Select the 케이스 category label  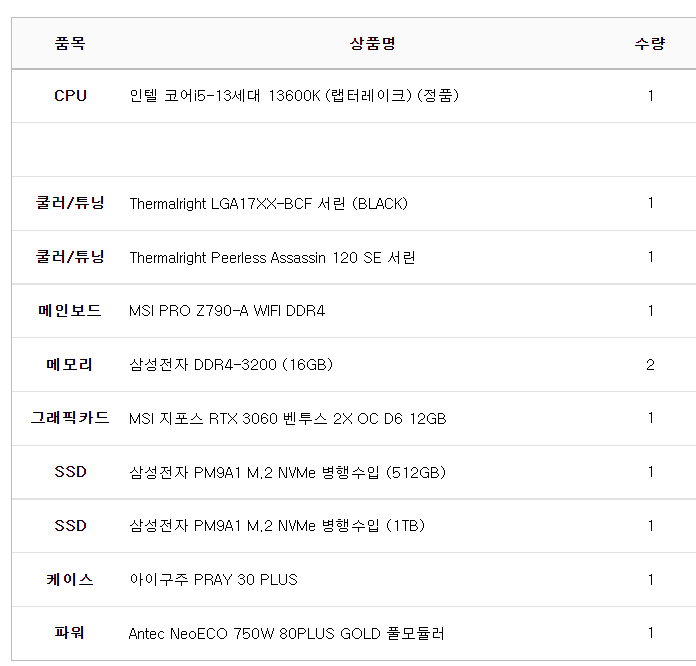click(70, 580)
